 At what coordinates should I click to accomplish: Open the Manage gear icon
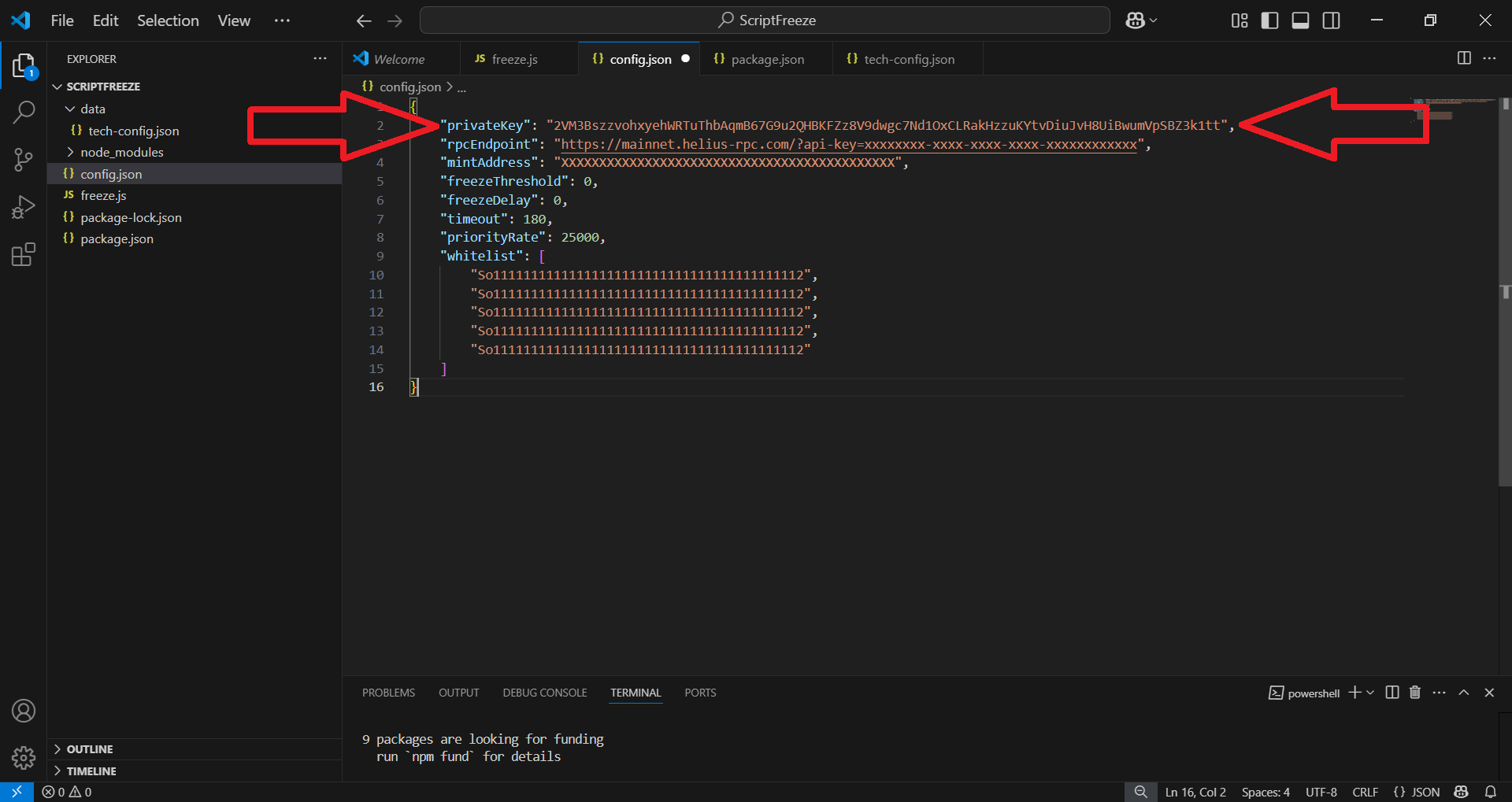24,757
